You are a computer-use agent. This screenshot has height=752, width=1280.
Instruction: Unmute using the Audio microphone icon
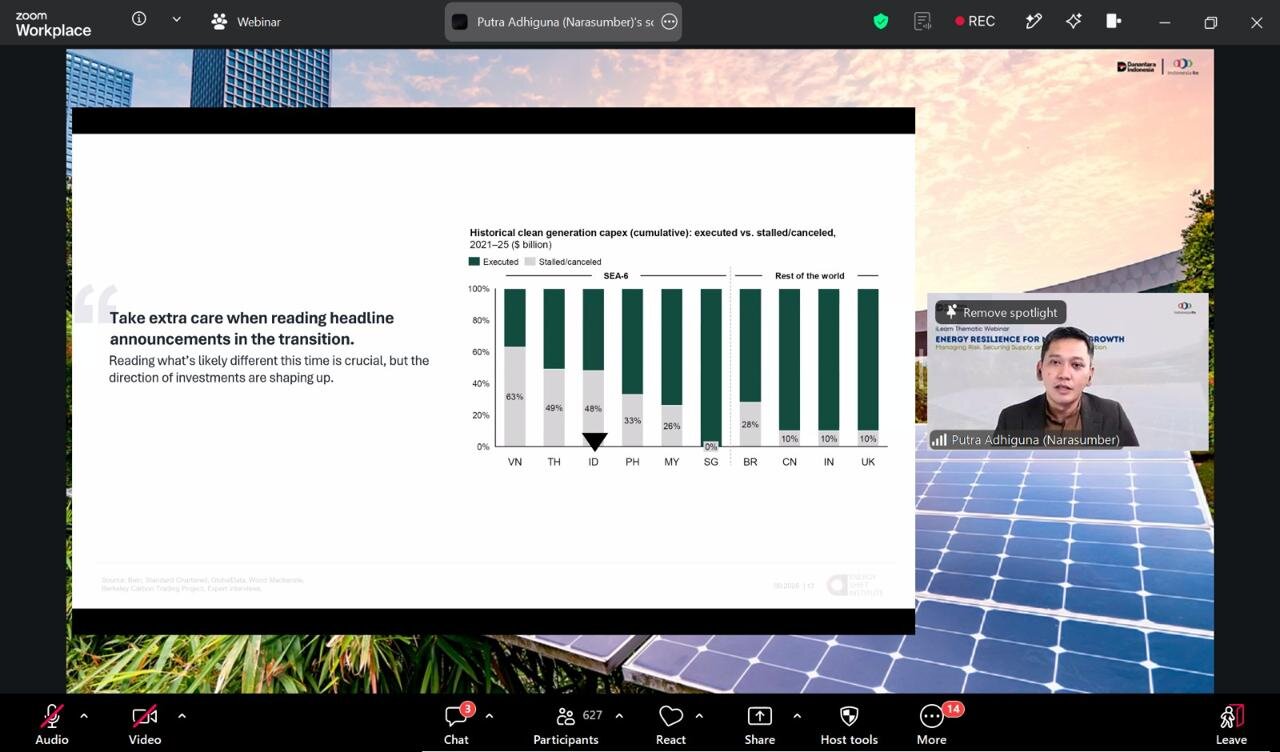pos(52,716)
